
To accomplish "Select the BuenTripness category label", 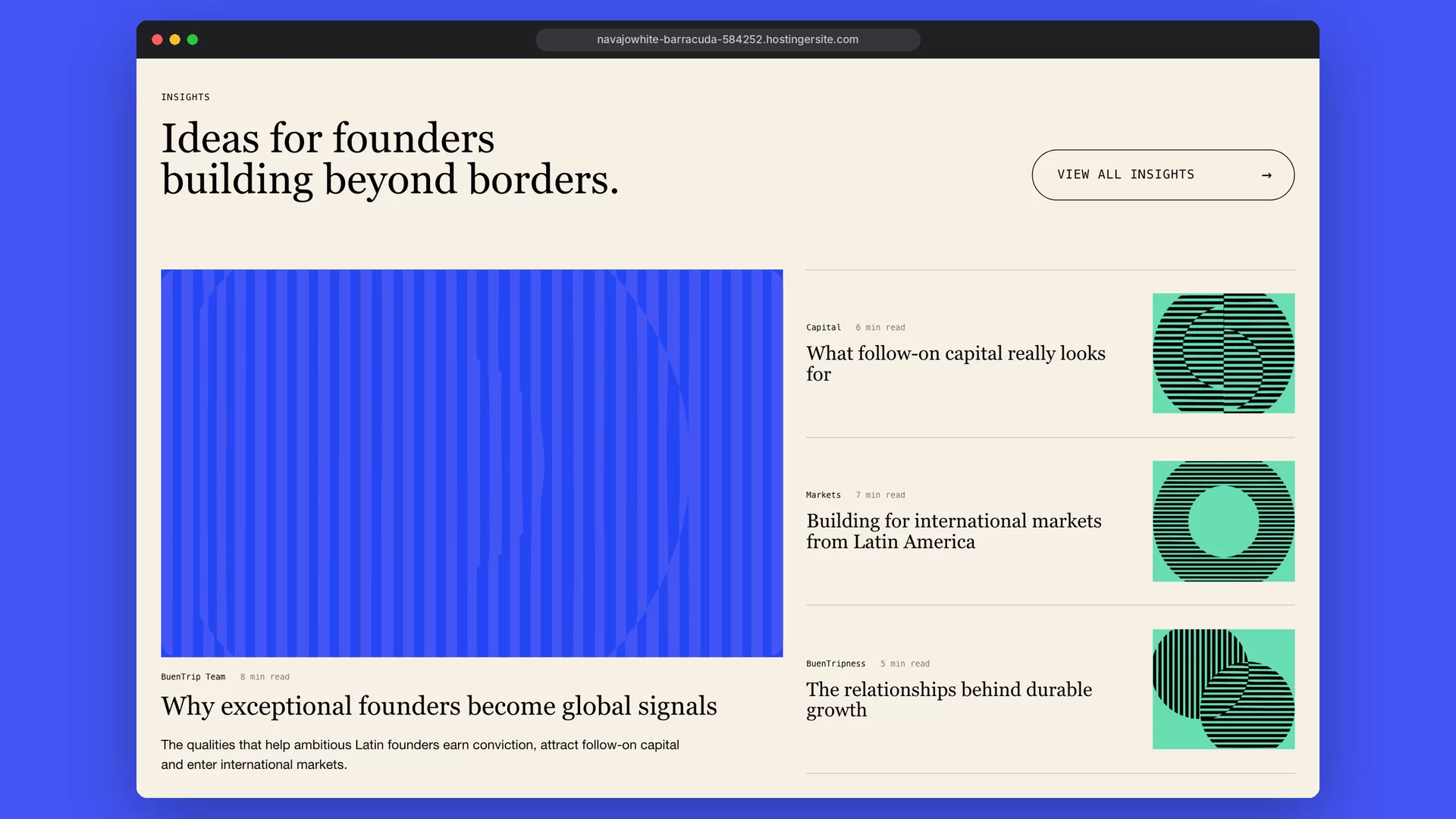I will coord(836,664).
